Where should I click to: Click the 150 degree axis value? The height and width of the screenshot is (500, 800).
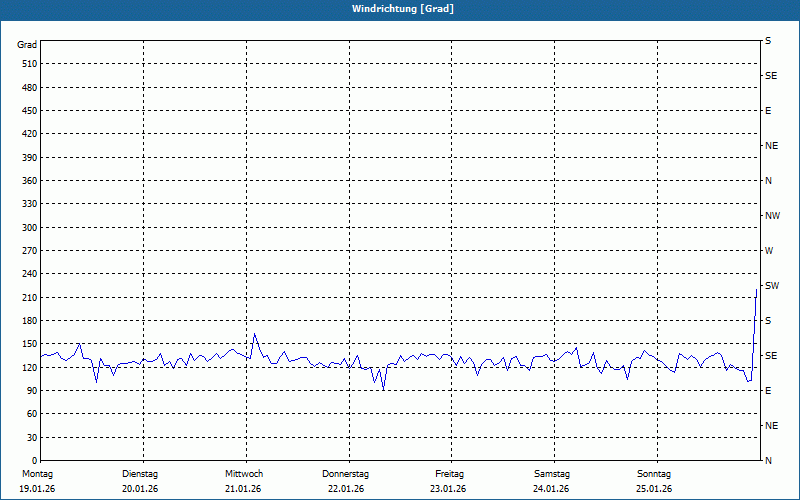tap(30, 344)
